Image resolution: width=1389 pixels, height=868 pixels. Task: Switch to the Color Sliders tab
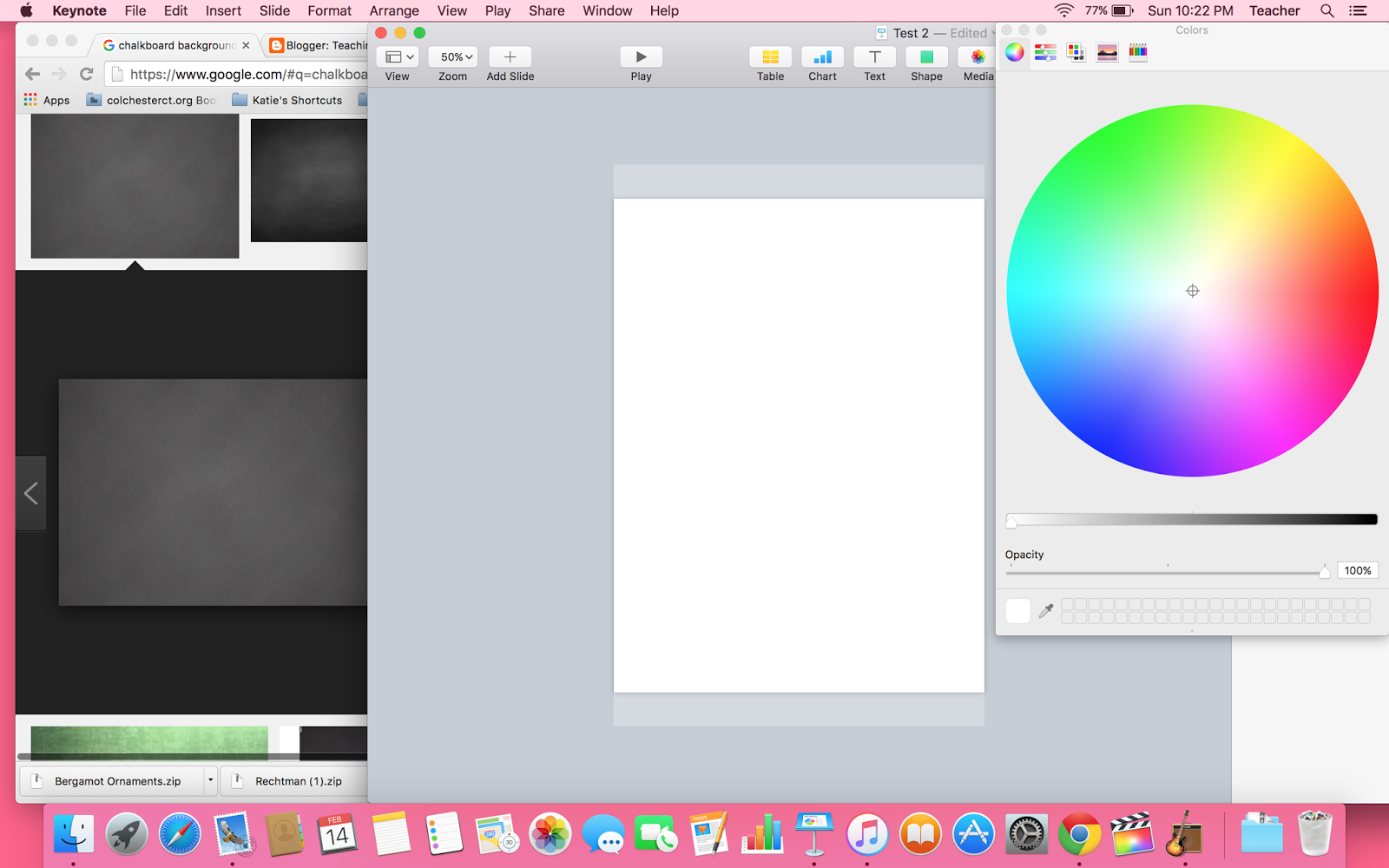[x=1045, y=52]
